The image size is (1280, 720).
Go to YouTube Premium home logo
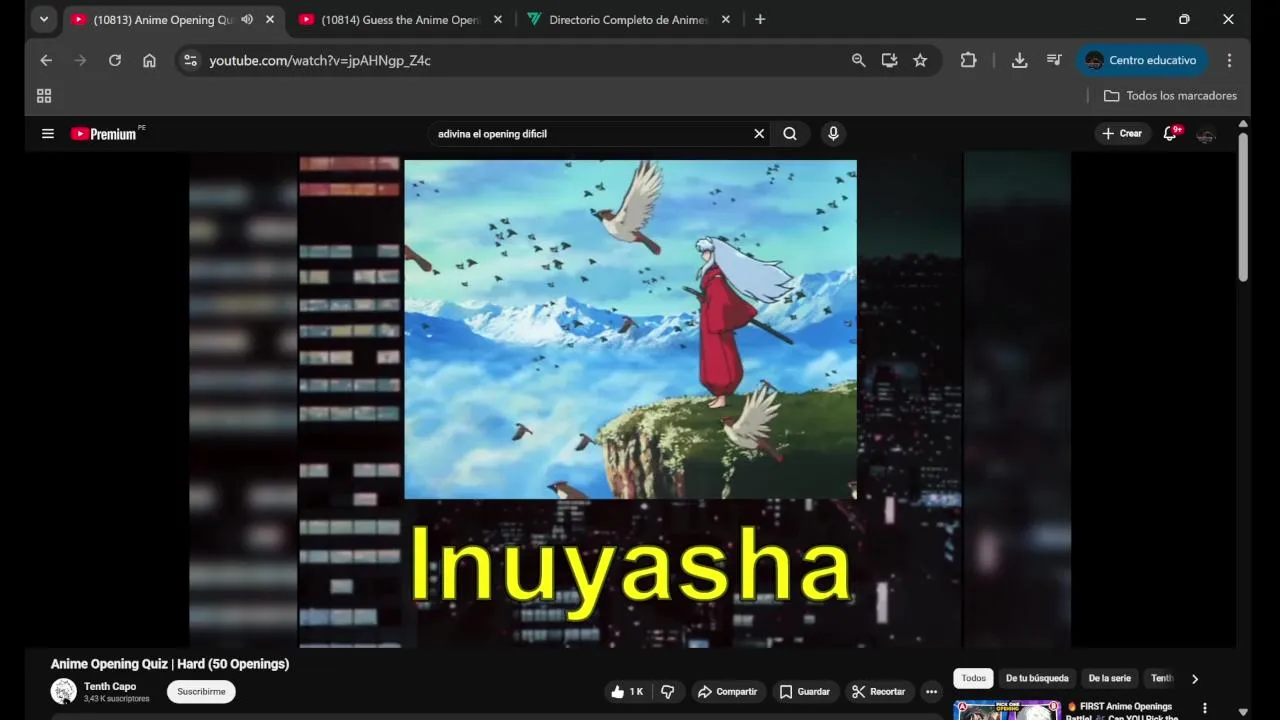106,133
